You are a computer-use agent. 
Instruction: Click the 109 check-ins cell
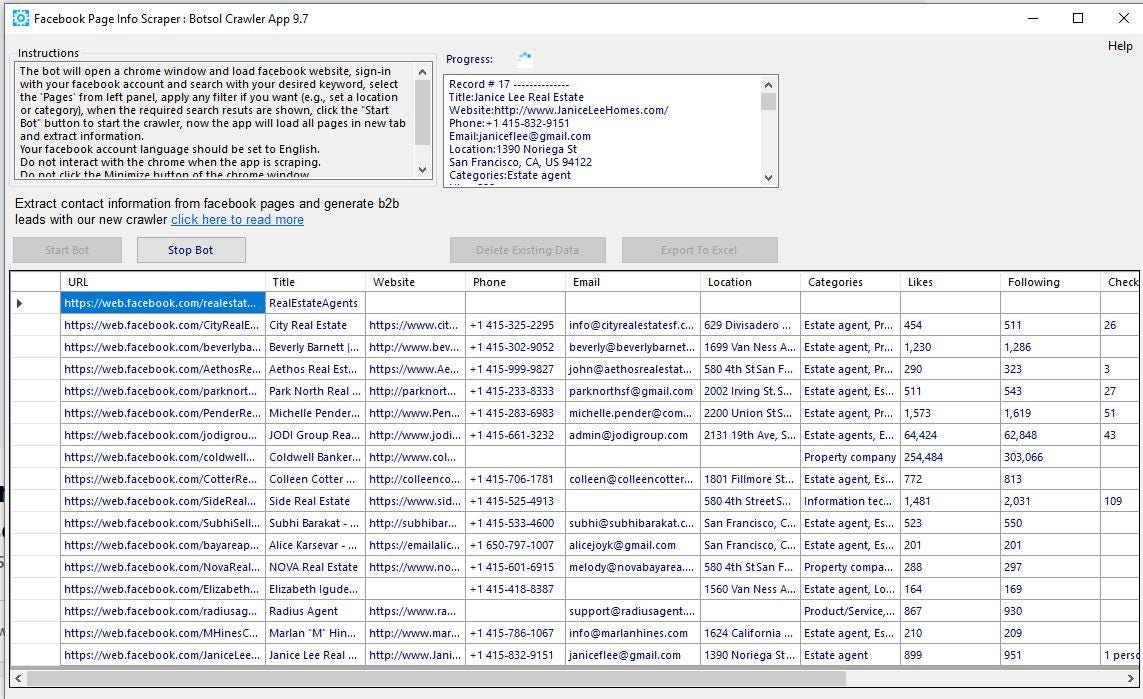pos(1119,501)
